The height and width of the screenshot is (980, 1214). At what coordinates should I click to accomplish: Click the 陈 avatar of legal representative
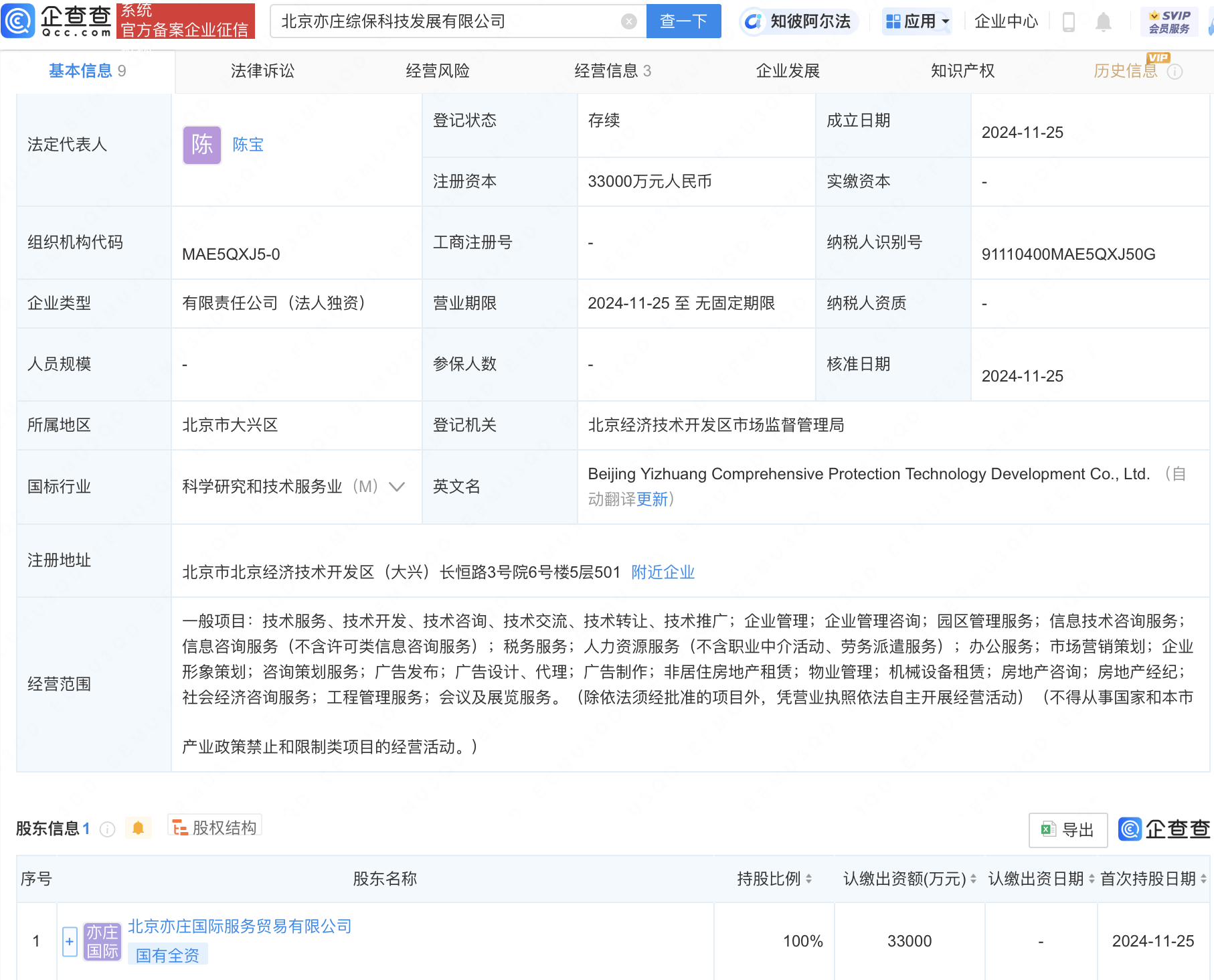coord(202,145)
